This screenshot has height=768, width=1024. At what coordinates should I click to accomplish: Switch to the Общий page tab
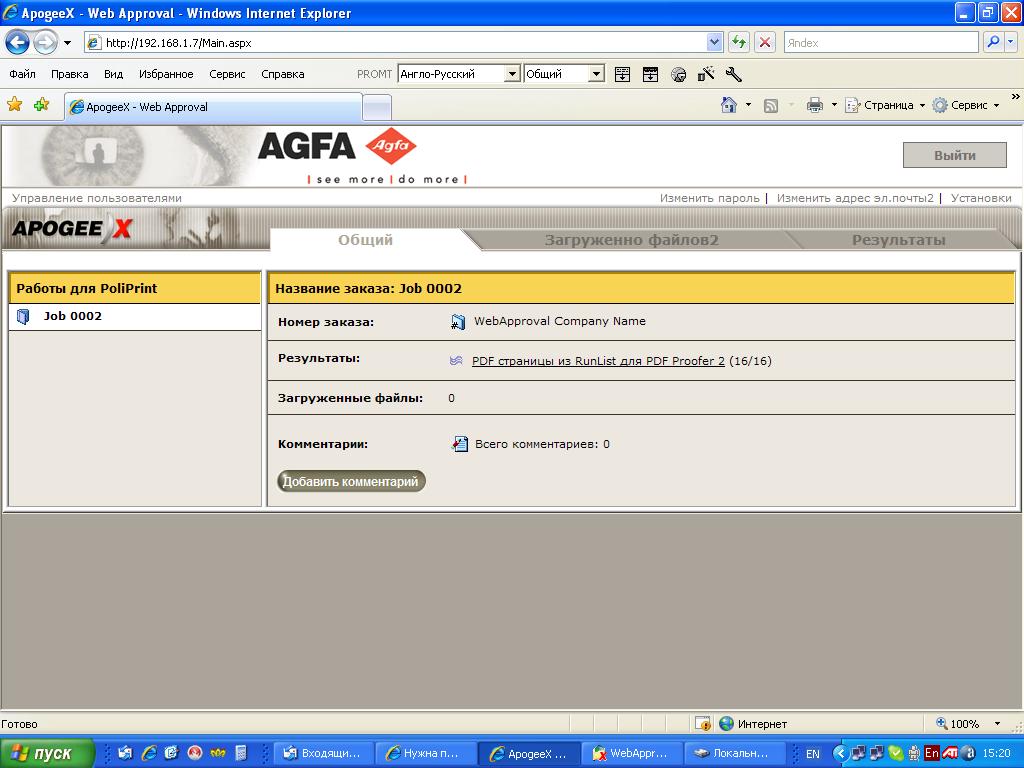pos(366,240)
